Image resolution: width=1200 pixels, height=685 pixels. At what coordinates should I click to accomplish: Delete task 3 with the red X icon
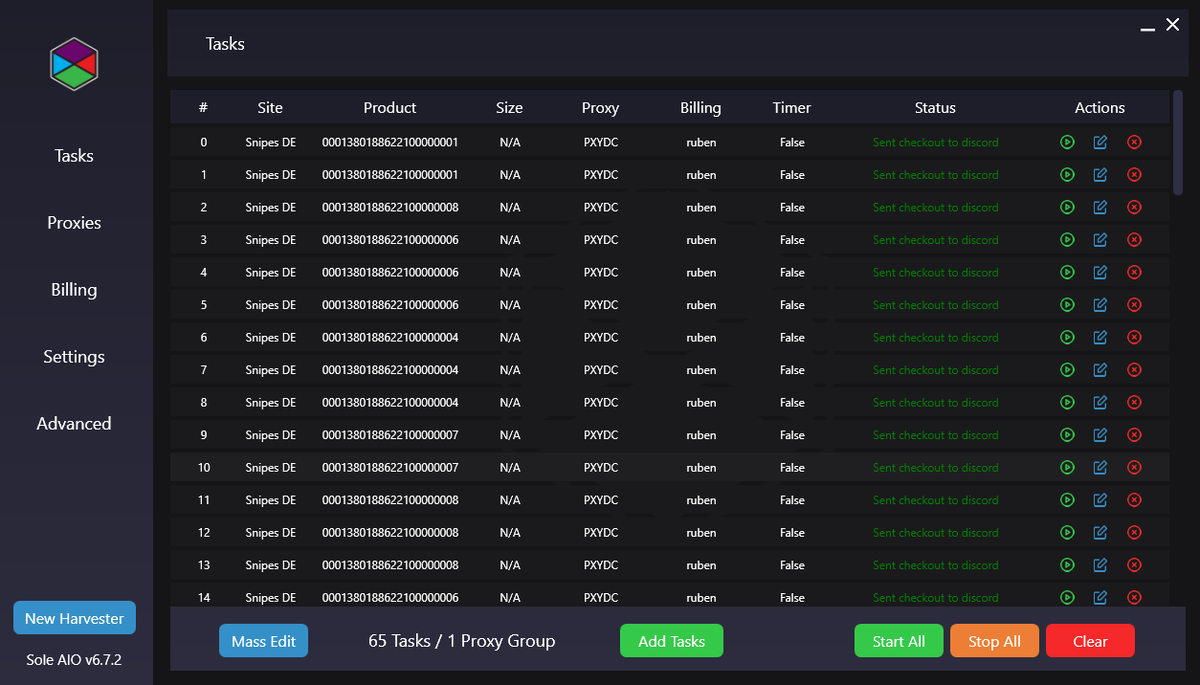(x=1134, y=240)
